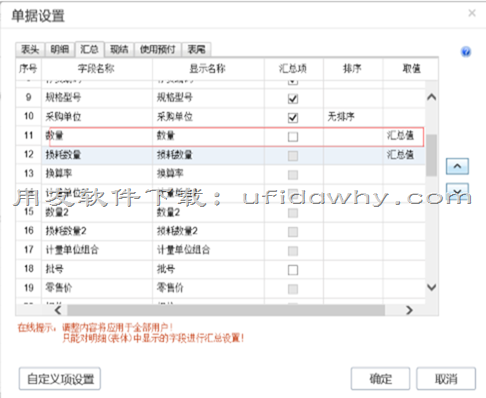Viewport: 486px width, 398px height.
Task: Click the 自定义项设置 button
Action: click(60, 379)
